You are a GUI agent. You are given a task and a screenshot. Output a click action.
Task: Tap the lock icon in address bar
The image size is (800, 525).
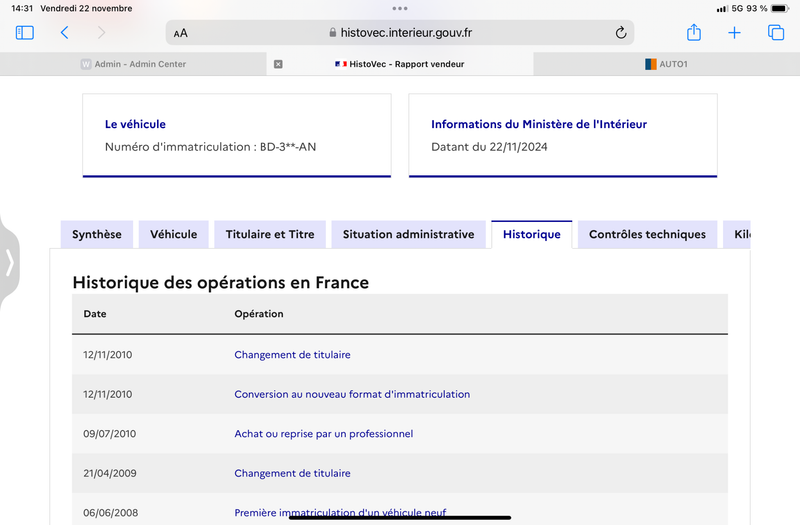coord(333,33)
